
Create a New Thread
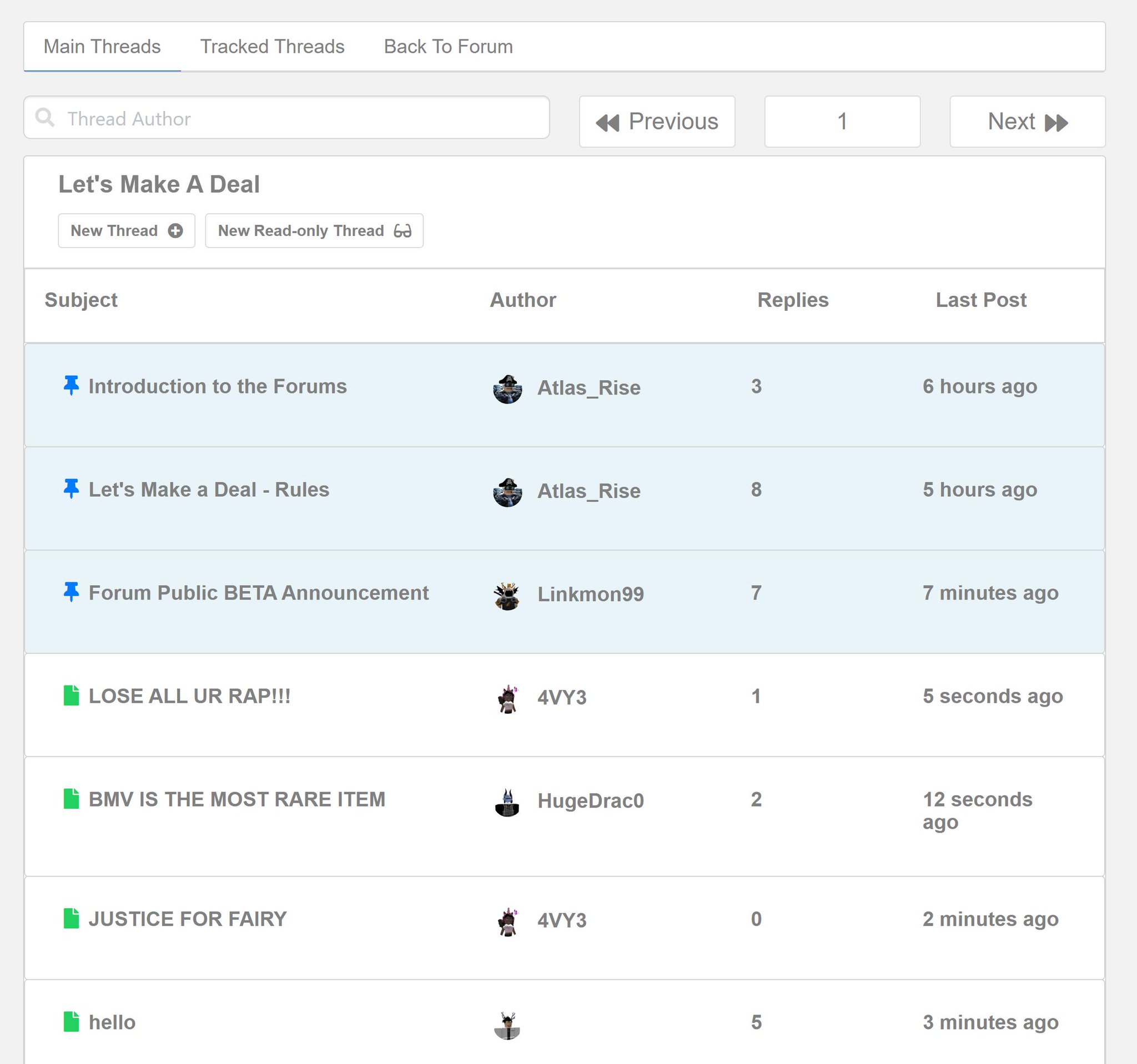tap(127, 231)
